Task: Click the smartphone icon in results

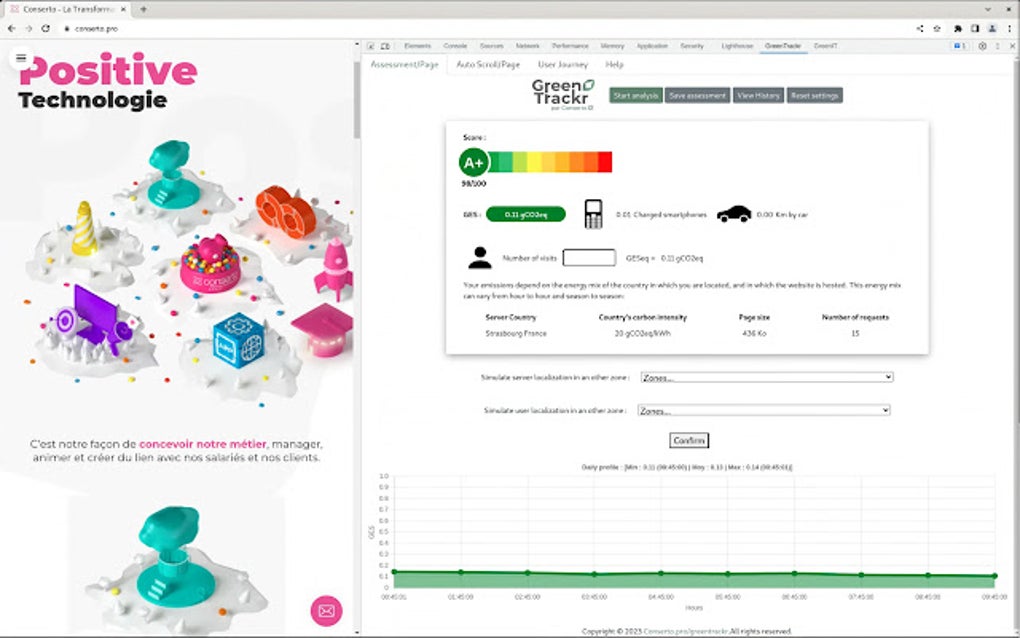Action: click(593, 214)
